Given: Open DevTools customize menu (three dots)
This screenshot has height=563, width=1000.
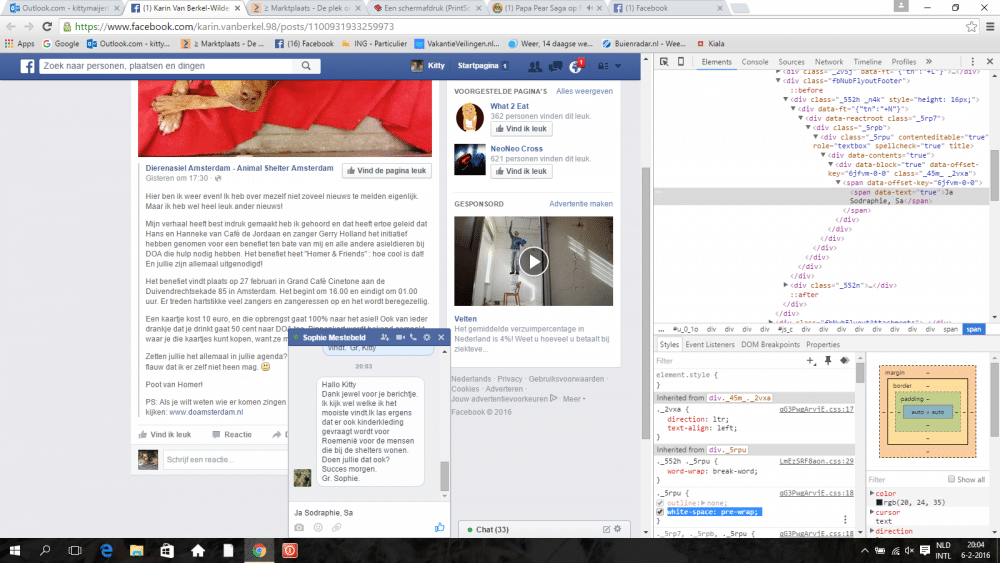Looking at the screenshot, I should point(973,62).
